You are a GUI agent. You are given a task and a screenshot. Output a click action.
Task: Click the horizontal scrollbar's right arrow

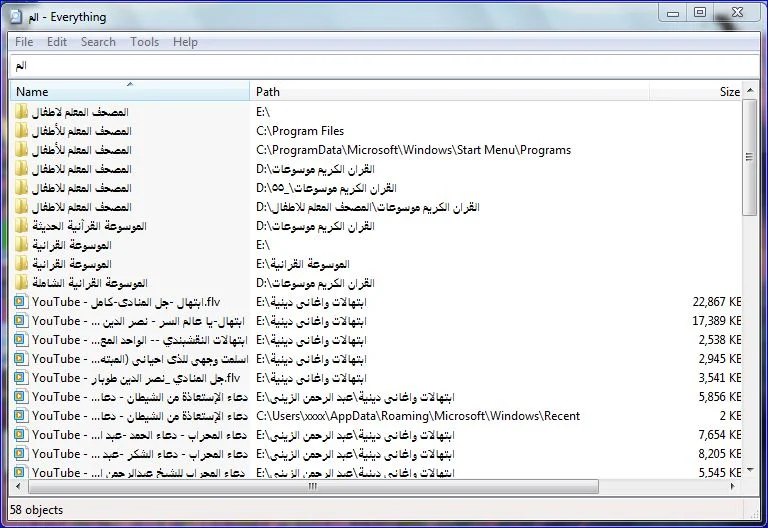click(734, 487)
